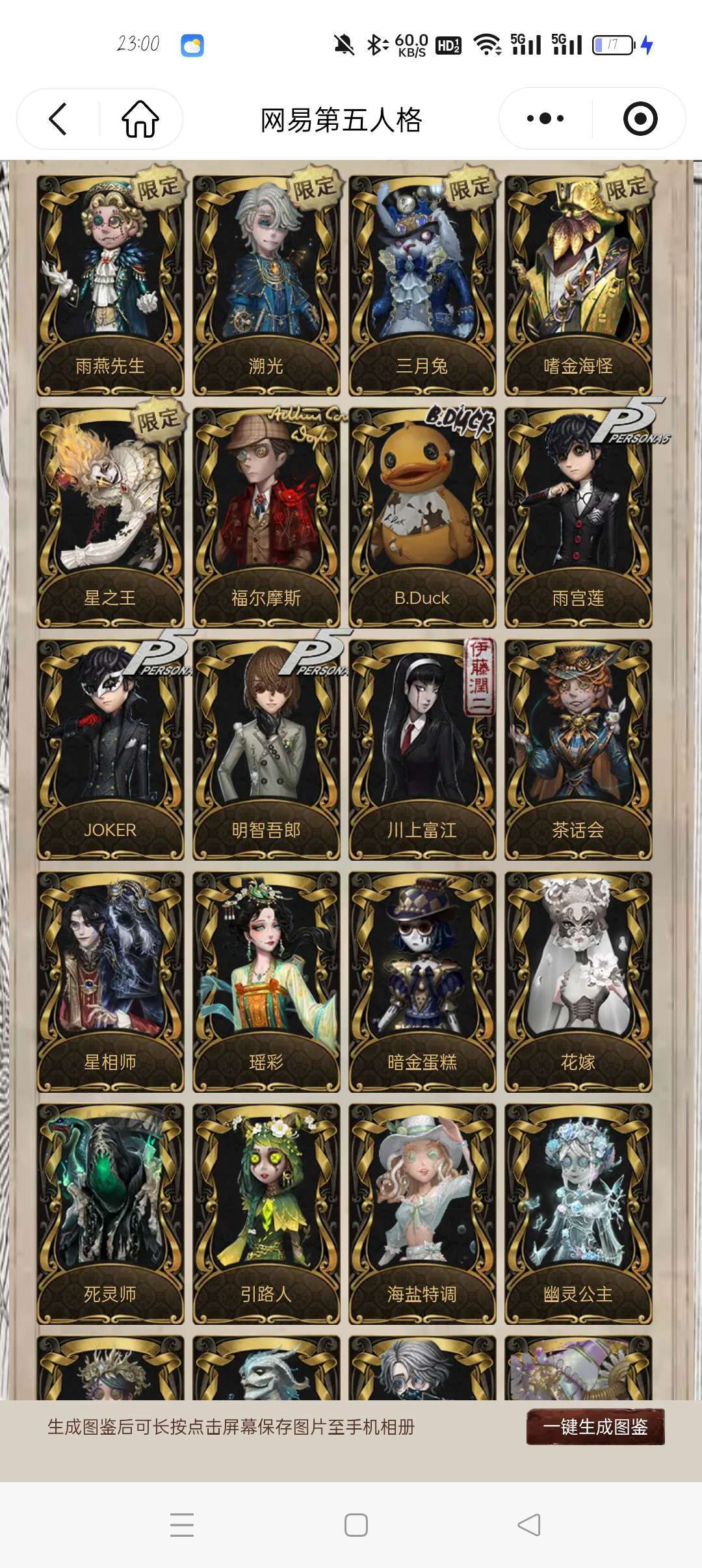Image resolution: width=702 pixels, height=1568 pixels.
Task: Open the three-dot more menu
Action: tap(545, 118)
